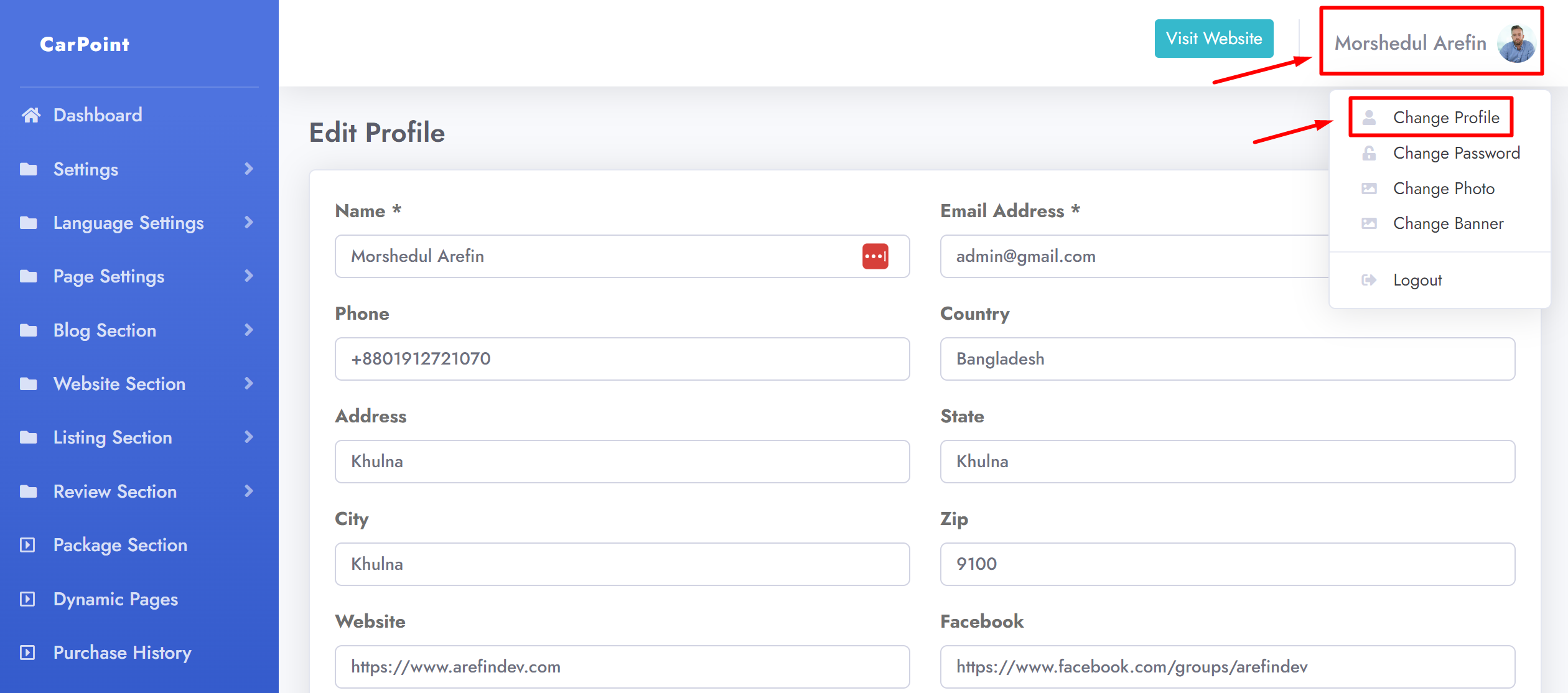
Task: Click the Logout exit icon
Action: point(1369,280)
